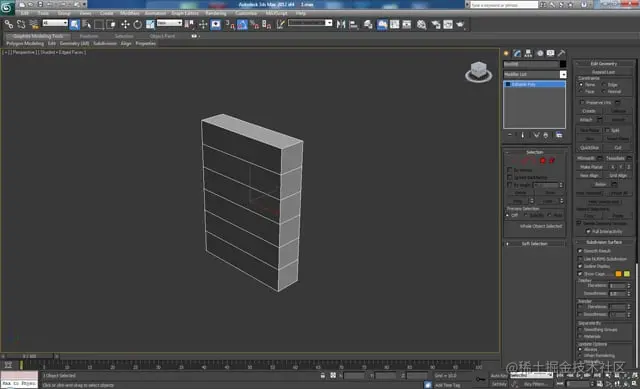The image size is (640, 389).
Task: Select Polygon sub-object level in Selection rollout
Action: 542,161
